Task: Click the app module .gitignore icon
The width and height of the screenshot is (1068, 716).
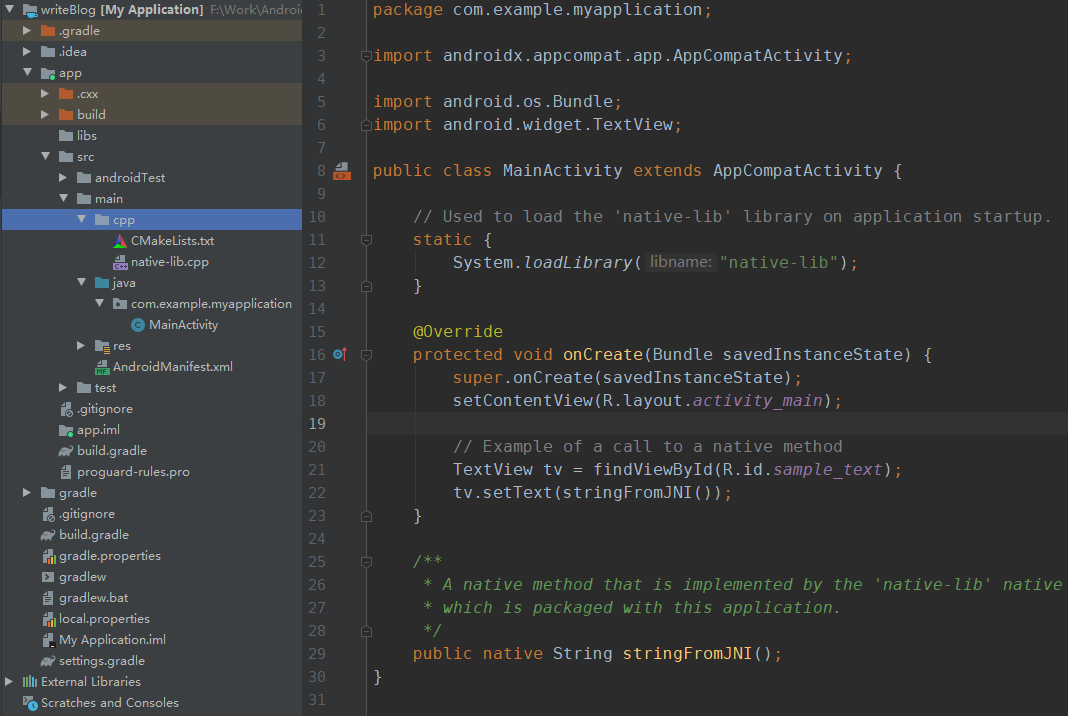Action: pyautogui.click(x=66, y=409)
